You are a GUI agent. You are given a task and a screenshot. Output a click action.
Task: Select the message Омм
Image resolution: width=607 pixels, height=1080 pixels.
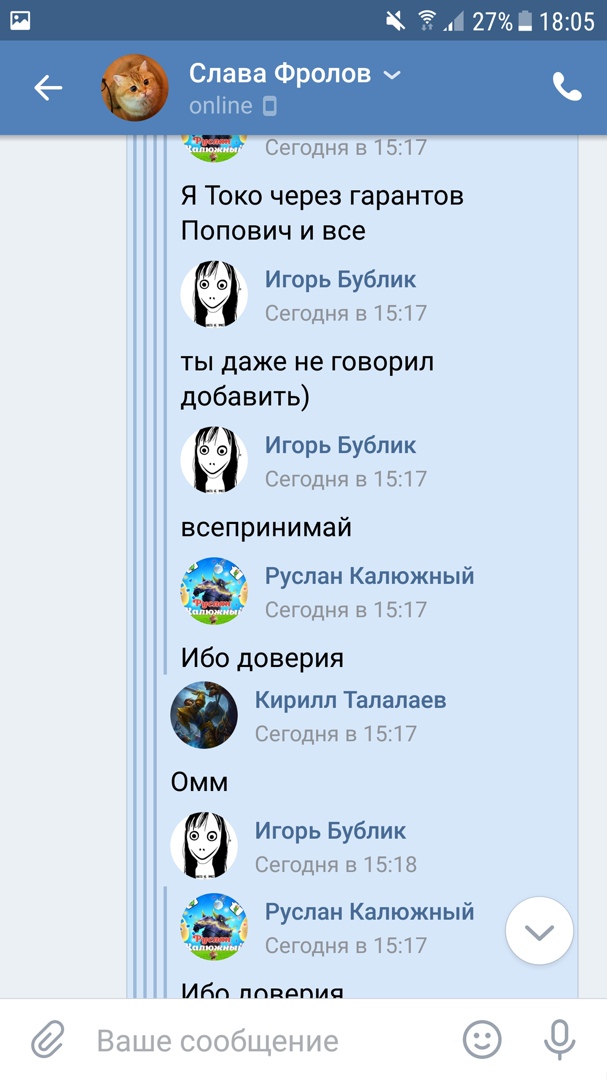pos(199,782)
